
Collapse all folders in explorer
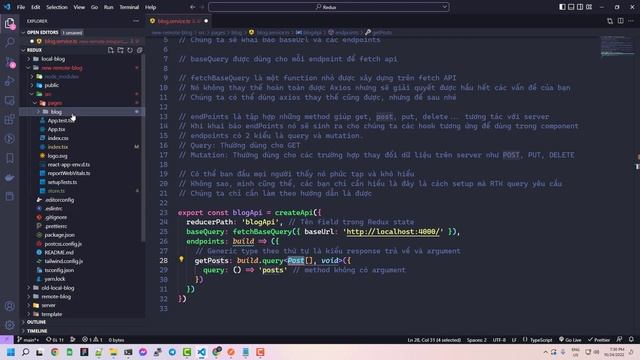coord(139,50)
